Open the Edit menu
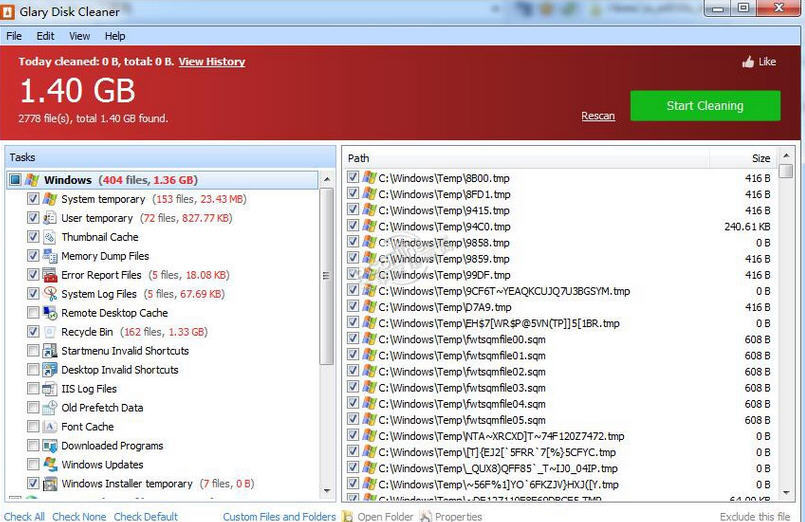The image size is (805, 522). (x=45, y=36)
